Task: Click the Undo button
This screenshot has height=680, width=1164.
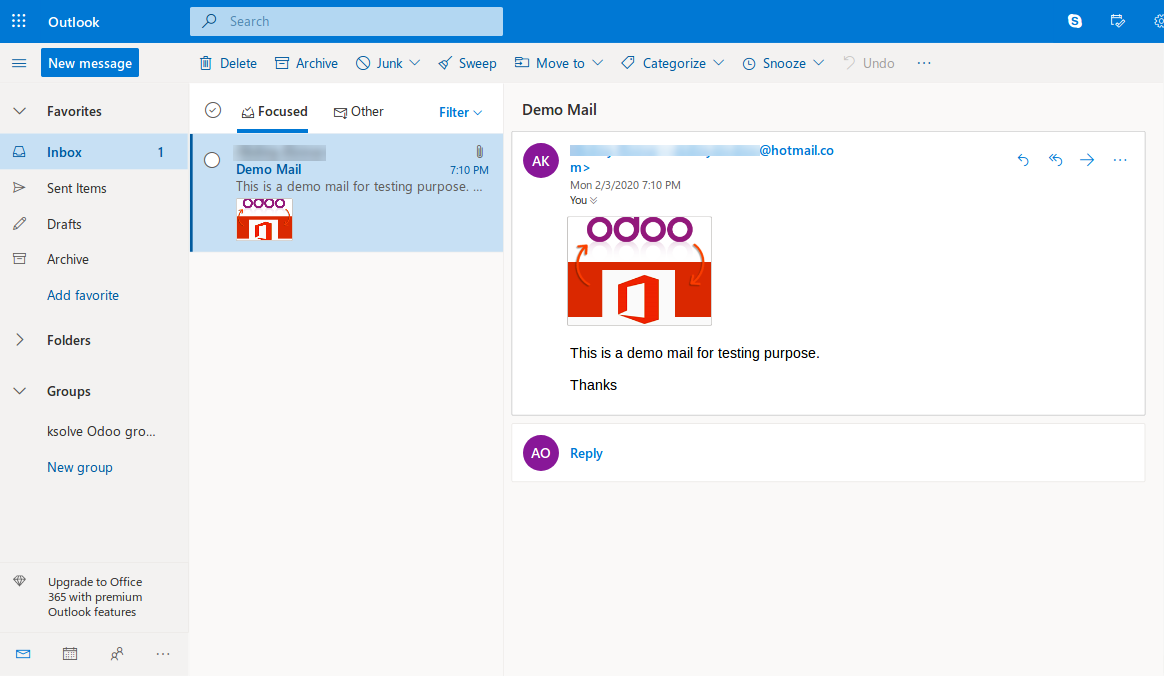Action: (x=869, y=63)
